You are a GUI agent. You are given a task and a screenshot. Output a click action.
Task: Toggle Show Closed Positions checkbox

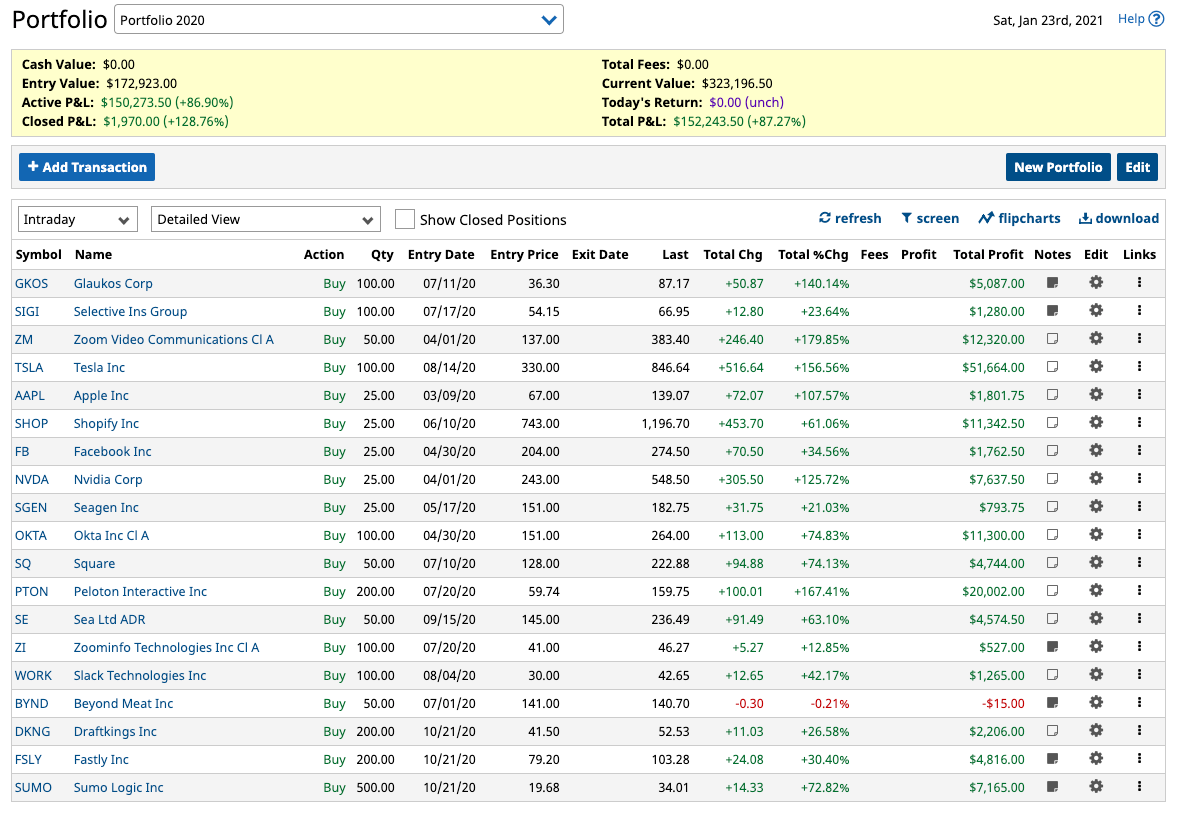[x=405, y=219]
